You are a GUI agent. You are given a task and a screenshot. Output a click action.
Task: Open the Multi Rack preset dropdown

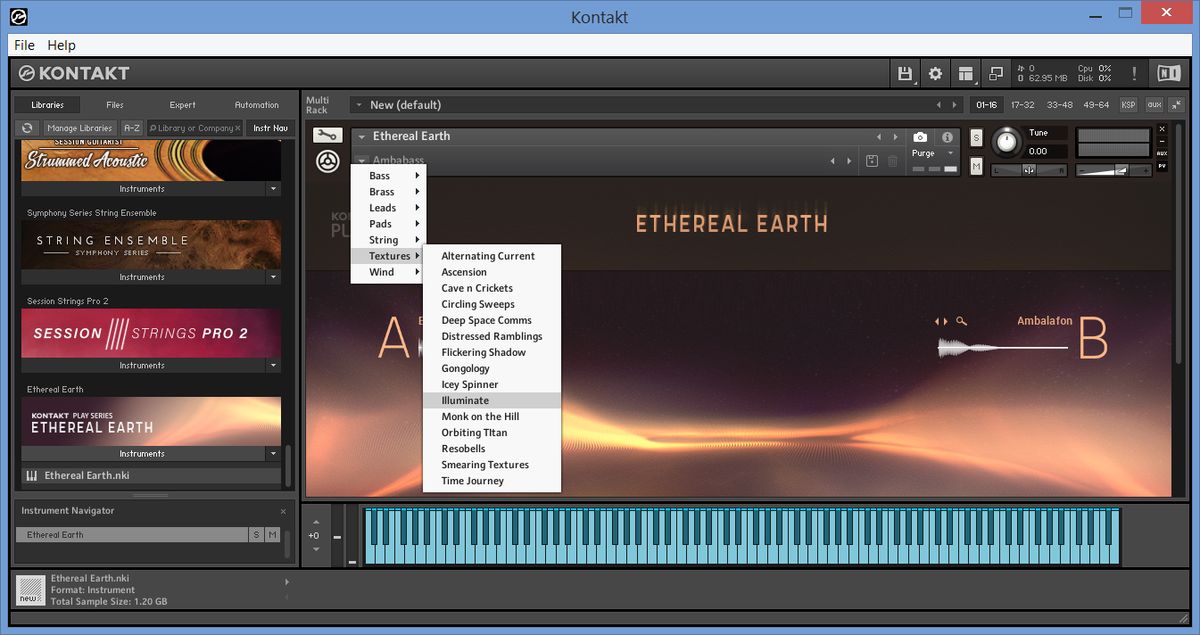(358, 105)
